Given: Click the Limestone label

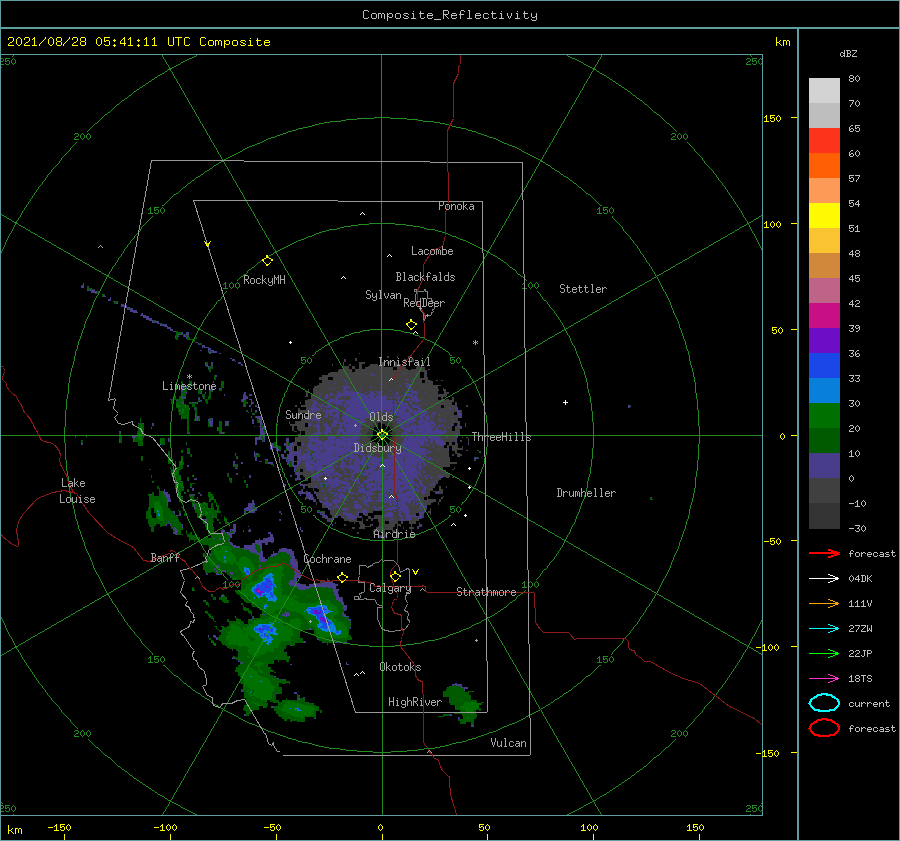Looking at the screenshot, I should click(189, 386).
